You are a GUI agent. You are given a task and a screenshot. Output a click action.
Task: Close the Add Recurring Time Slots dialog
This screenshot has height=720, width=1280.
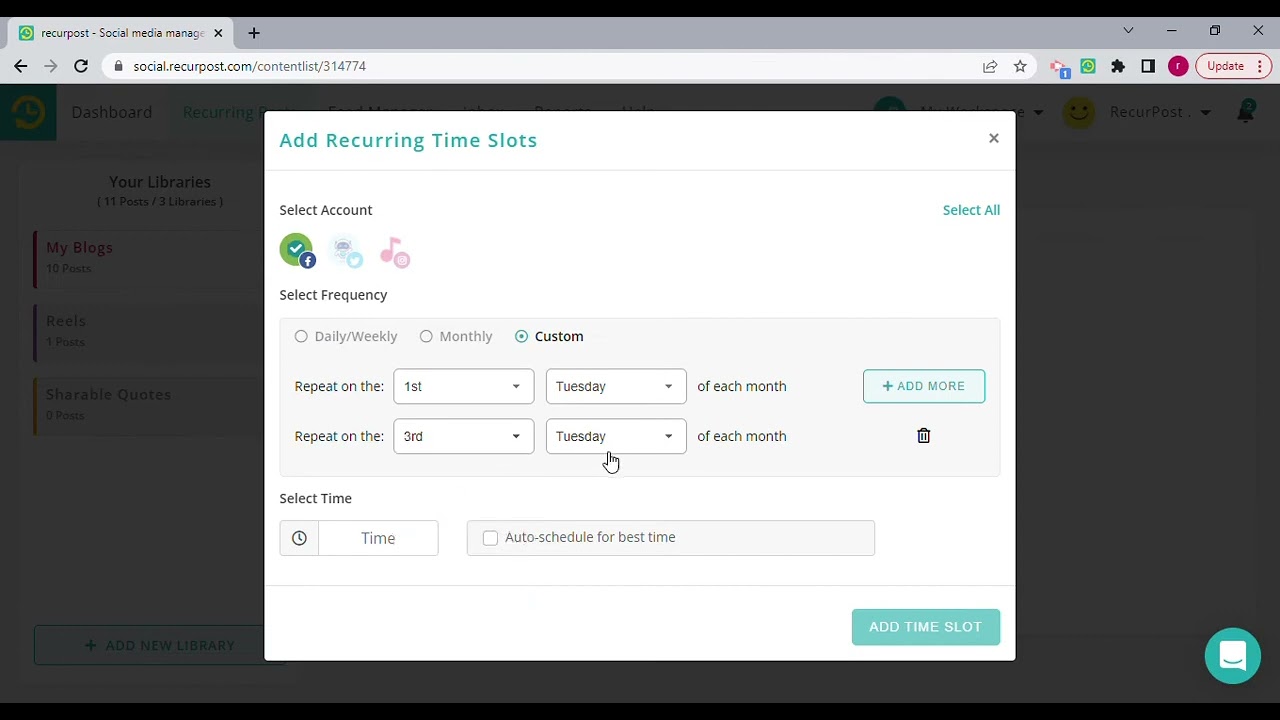(x=993, y=138)
